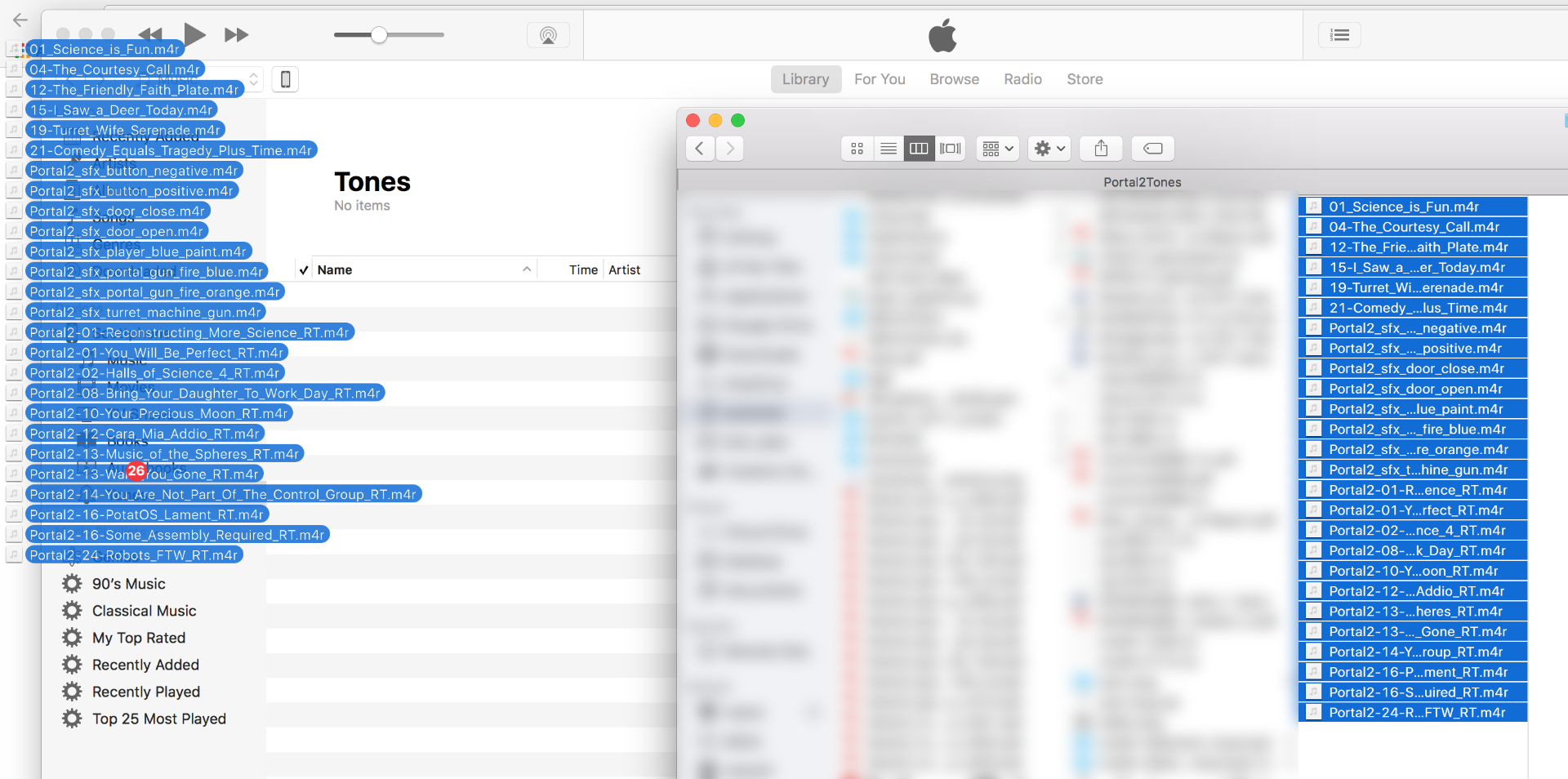1568x779 pixels.
Task: Select 15-I_Saw_a_...er_Today.m4r in Finder
Action: [x=1413, y=268]
